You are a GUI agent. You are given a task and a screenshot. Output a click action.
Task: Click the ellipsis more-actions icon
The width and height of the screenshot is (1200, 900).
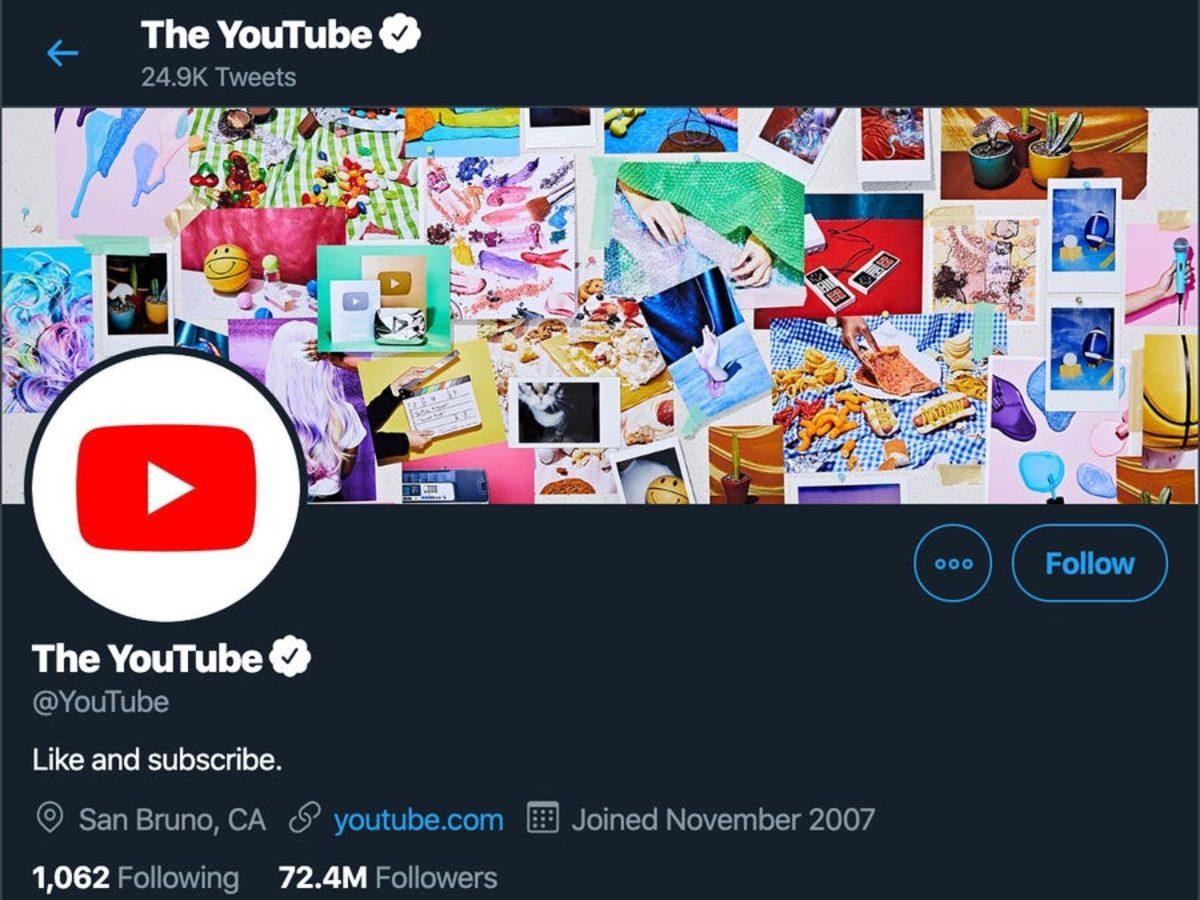click(x=953, y=563)
